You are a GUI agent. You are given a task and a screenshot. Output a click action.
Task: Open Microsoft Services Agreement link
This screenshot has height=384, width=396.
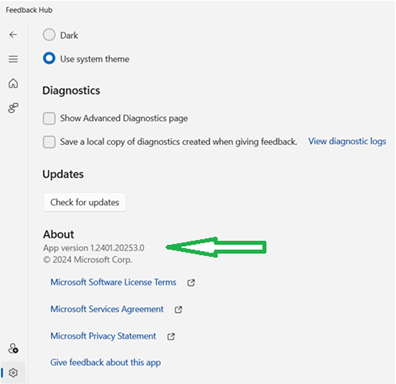pyautogui.click(x=107, y=309)
